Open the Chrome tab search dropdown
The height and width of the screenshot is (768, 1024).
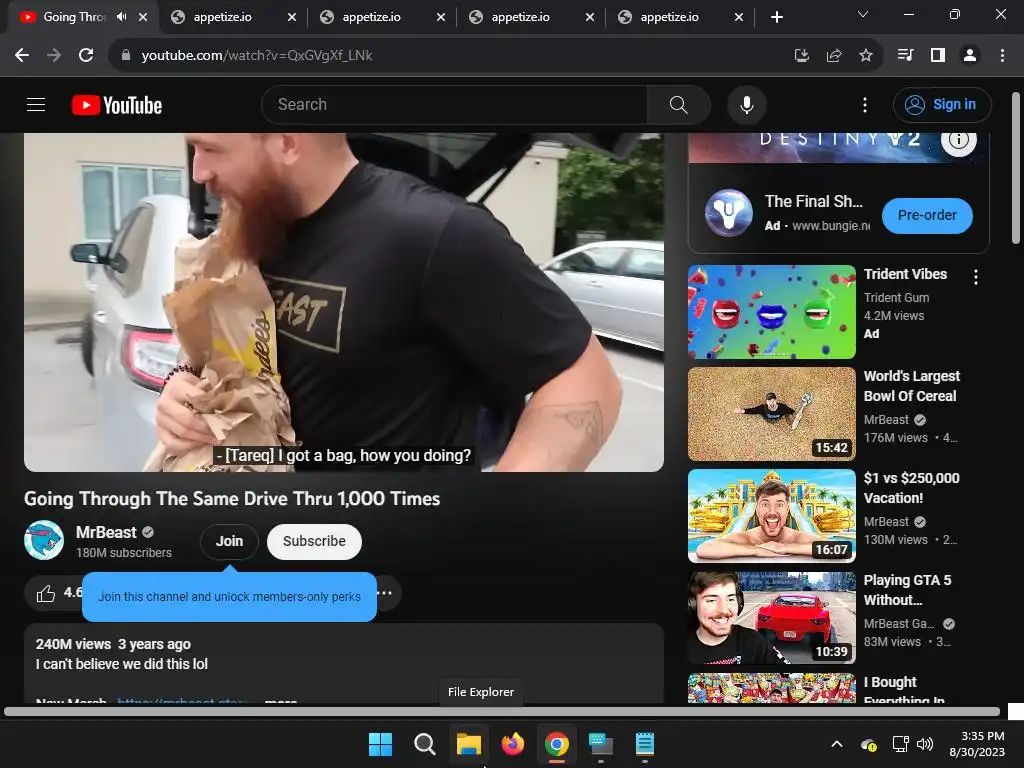point(863,14)
